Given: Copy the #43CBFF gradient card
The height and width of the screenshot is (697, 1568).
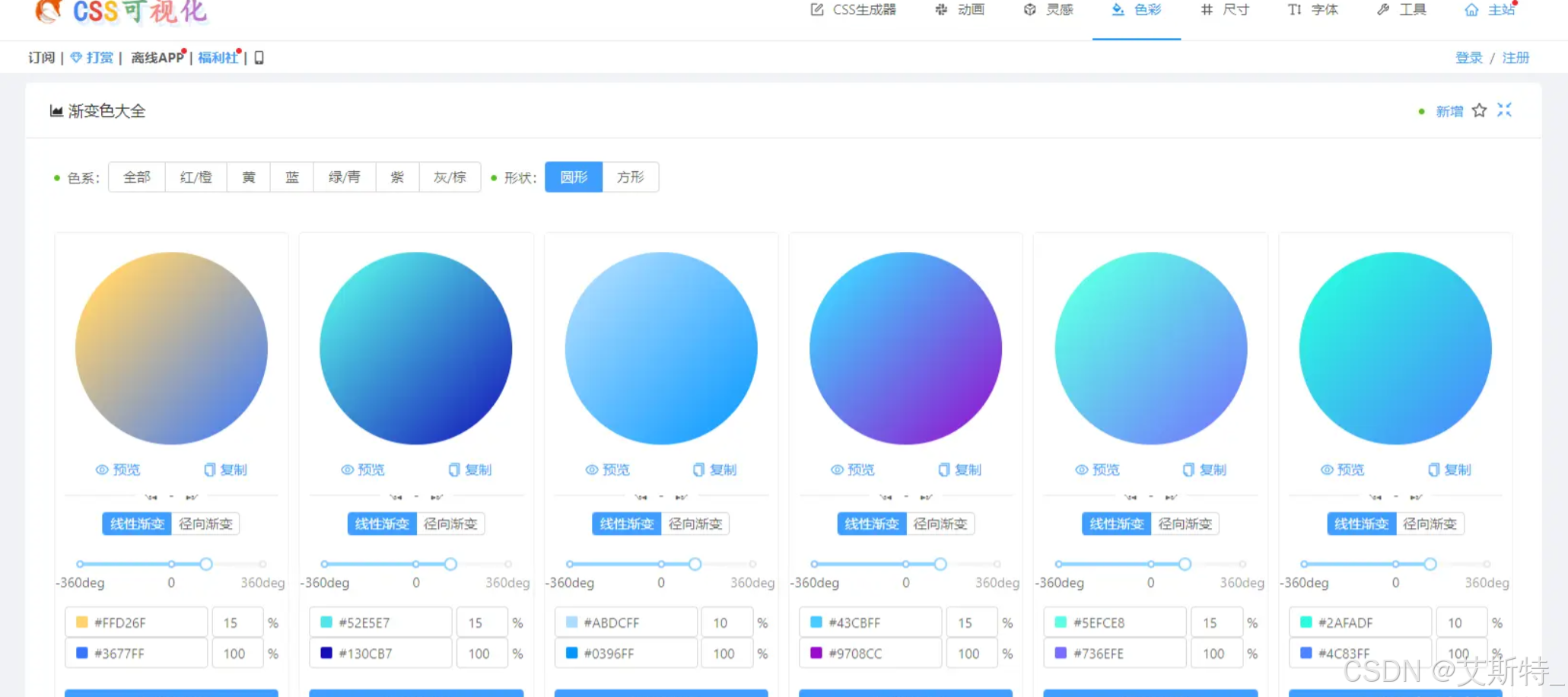Looking at the screenshot, I should click(x=960, y=469).
